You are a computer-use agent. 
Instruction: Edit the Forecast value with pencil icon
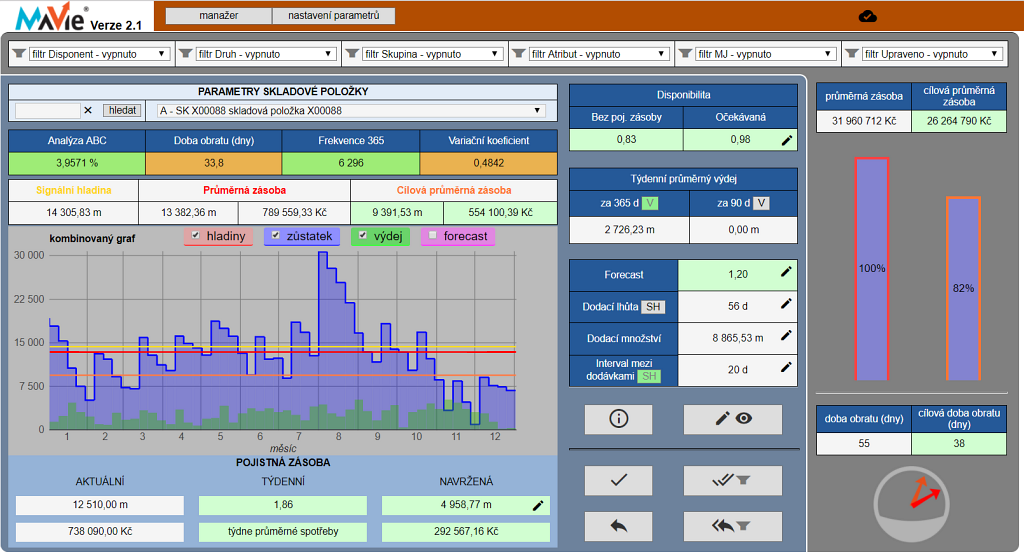point(786,272)
